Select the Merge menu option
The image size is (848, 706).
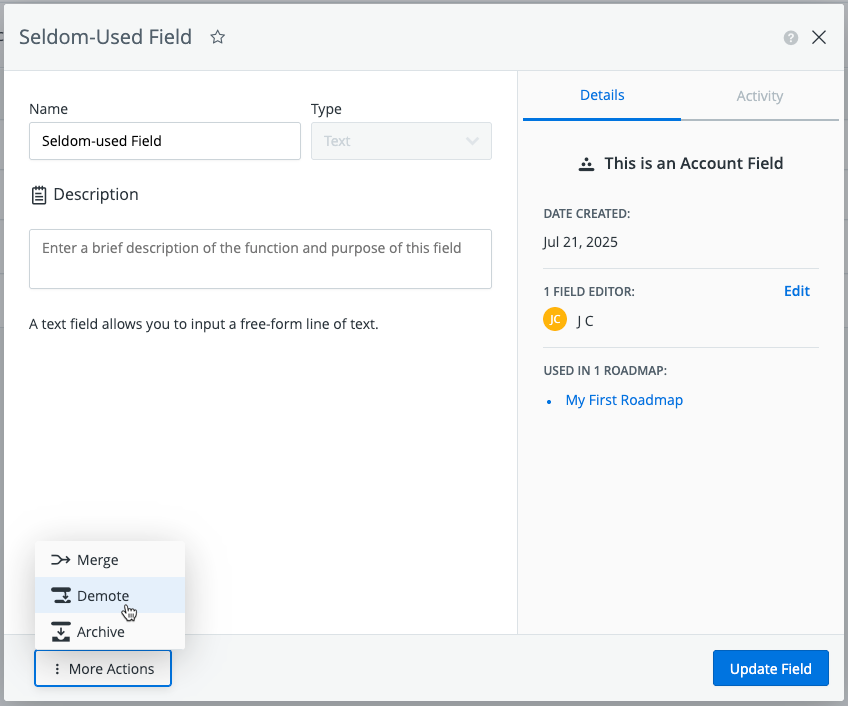(98, 560)
